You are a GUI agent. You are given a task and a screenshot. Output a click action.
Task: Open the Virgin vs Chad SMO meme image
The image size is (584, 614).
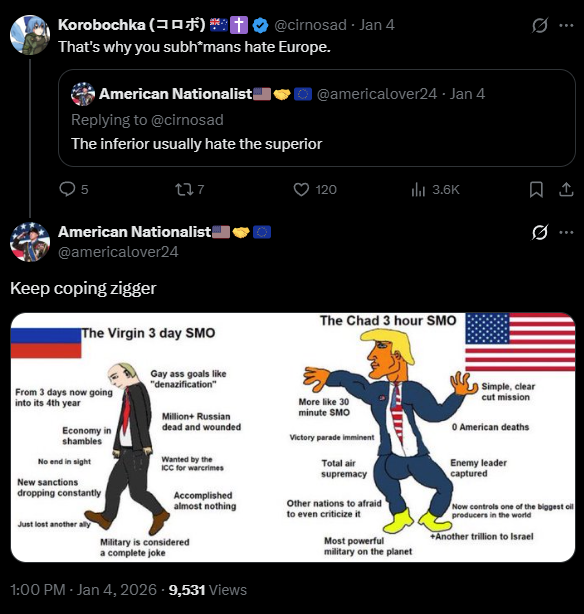(x=293, y=437)
